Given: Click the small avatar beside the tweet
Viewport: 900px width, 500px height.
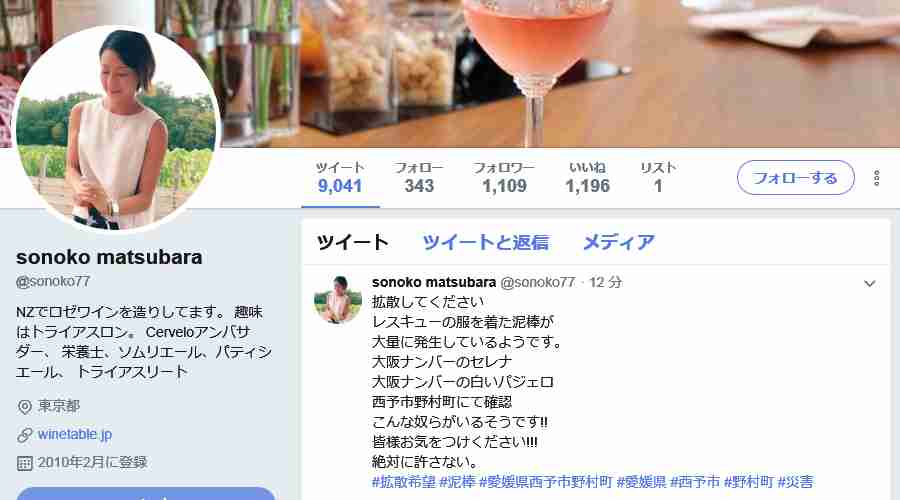Looking at the screenshot, I should pos(338,299).
